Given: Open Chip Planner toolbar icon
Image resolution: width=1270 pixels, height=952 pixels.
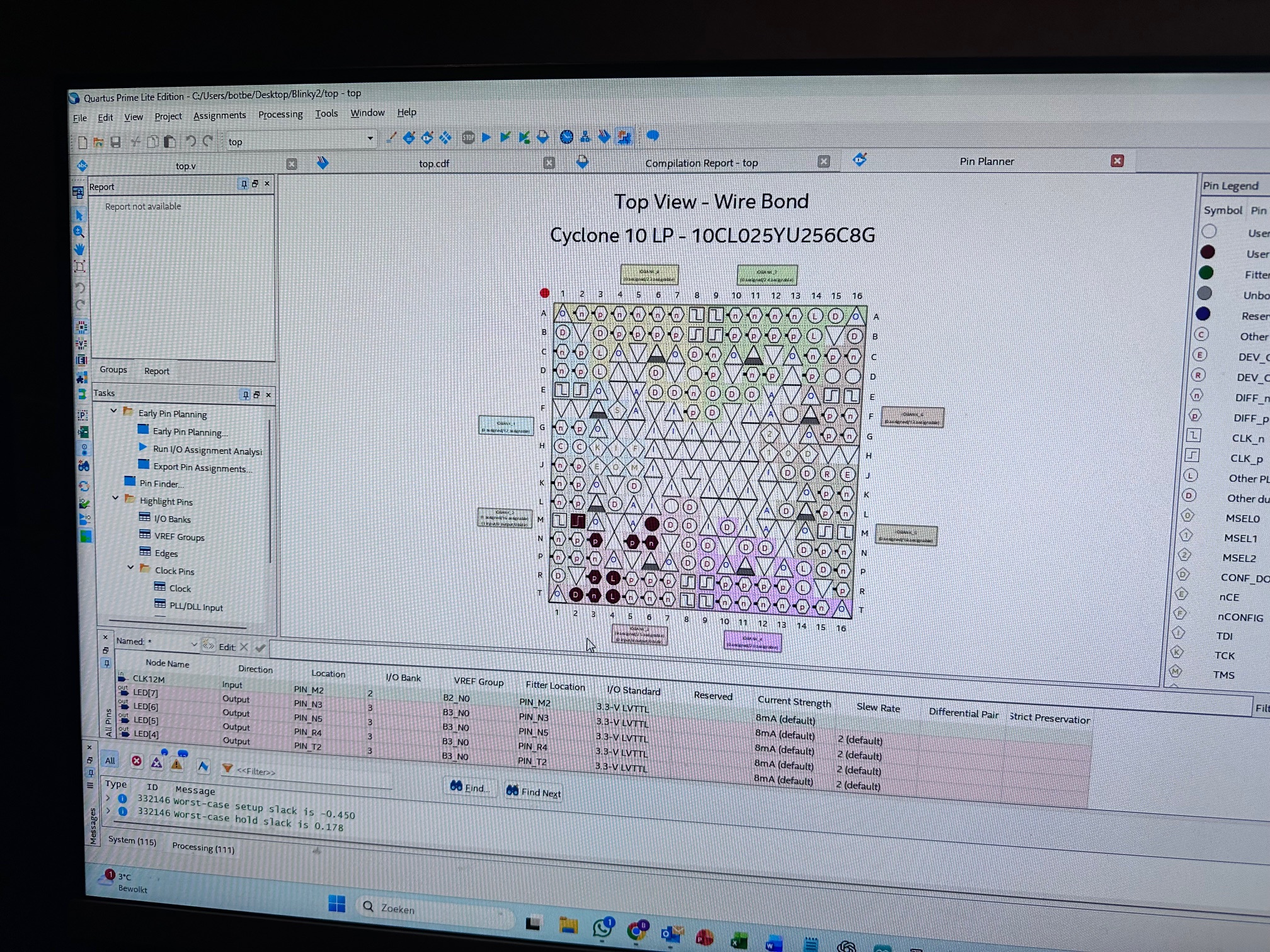Looking at the screenshot, I should pos(624,136).
